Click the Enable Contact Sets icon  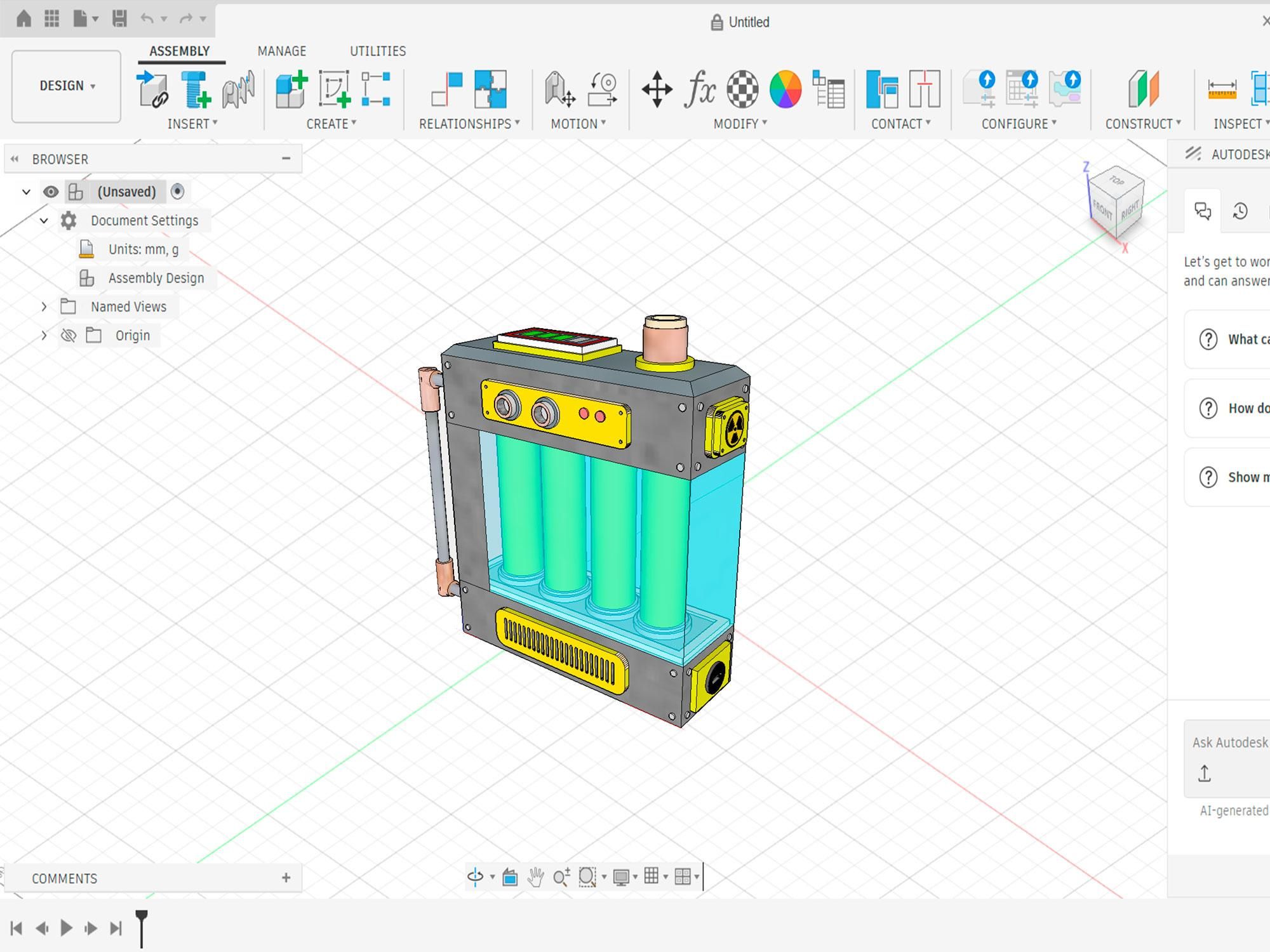(x=882, y=89)
